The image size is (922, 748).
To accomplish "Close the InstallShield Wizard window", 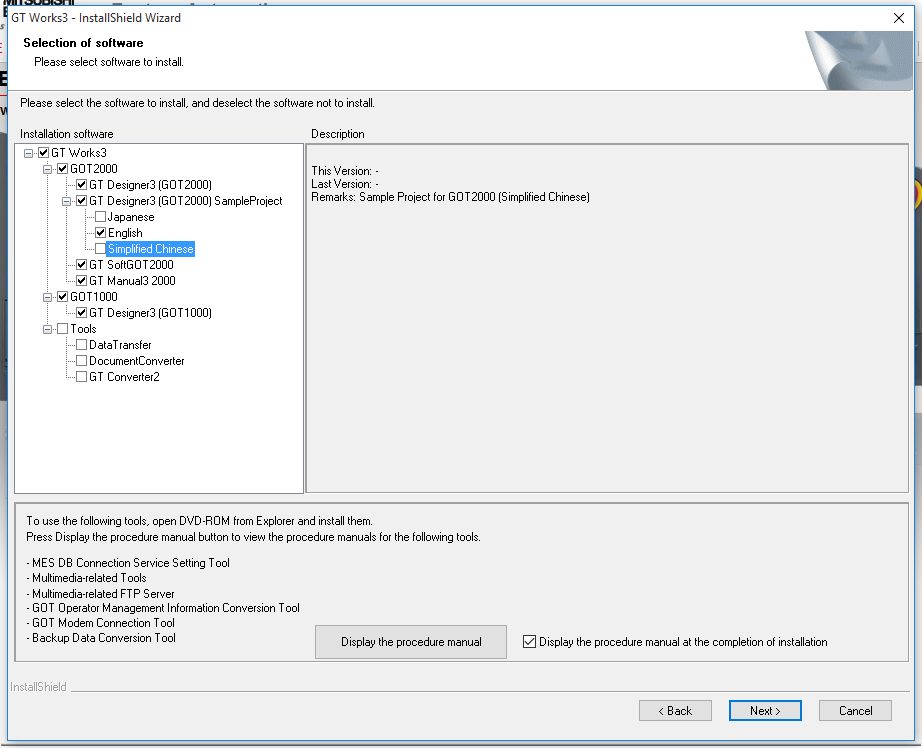I will [x=899, y=18].
